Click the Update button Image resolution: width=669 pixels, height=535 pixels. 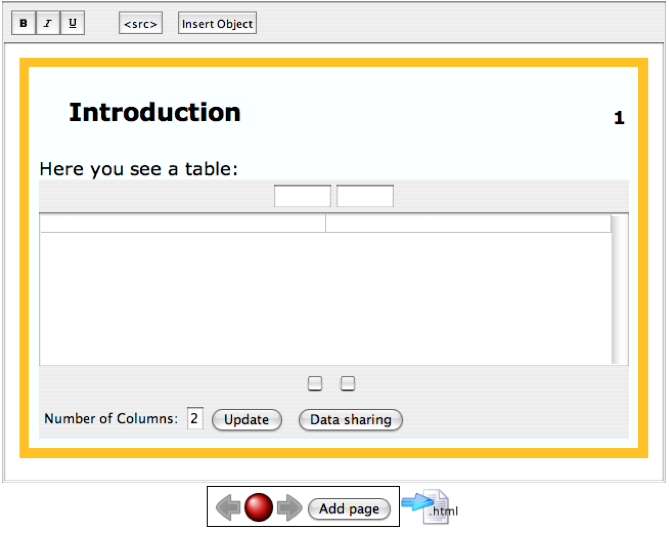[247, 420]
